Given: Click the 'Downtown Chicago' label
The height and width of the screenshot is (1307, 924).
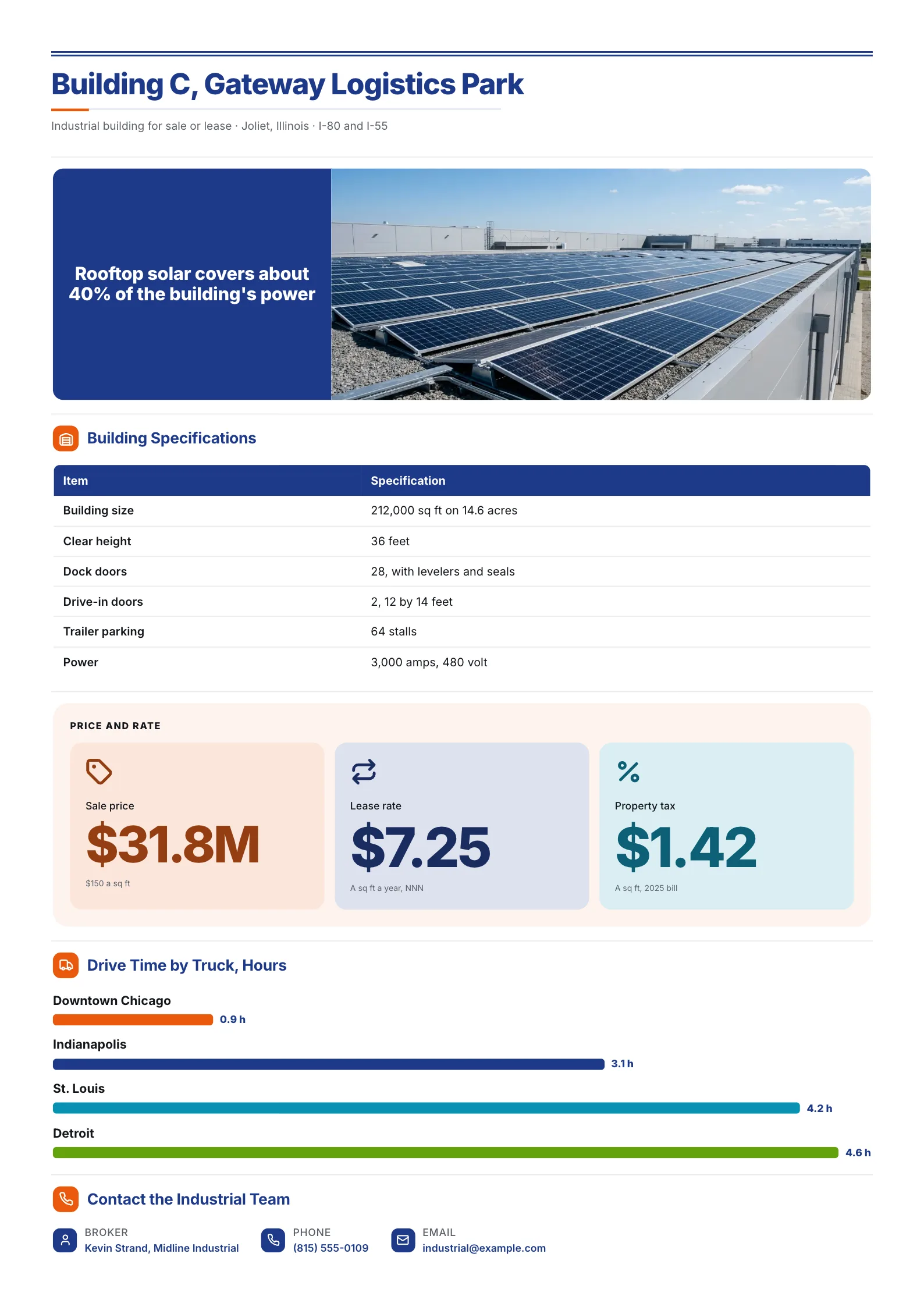Looking at the screenshot, I should tap(112, 1001).
